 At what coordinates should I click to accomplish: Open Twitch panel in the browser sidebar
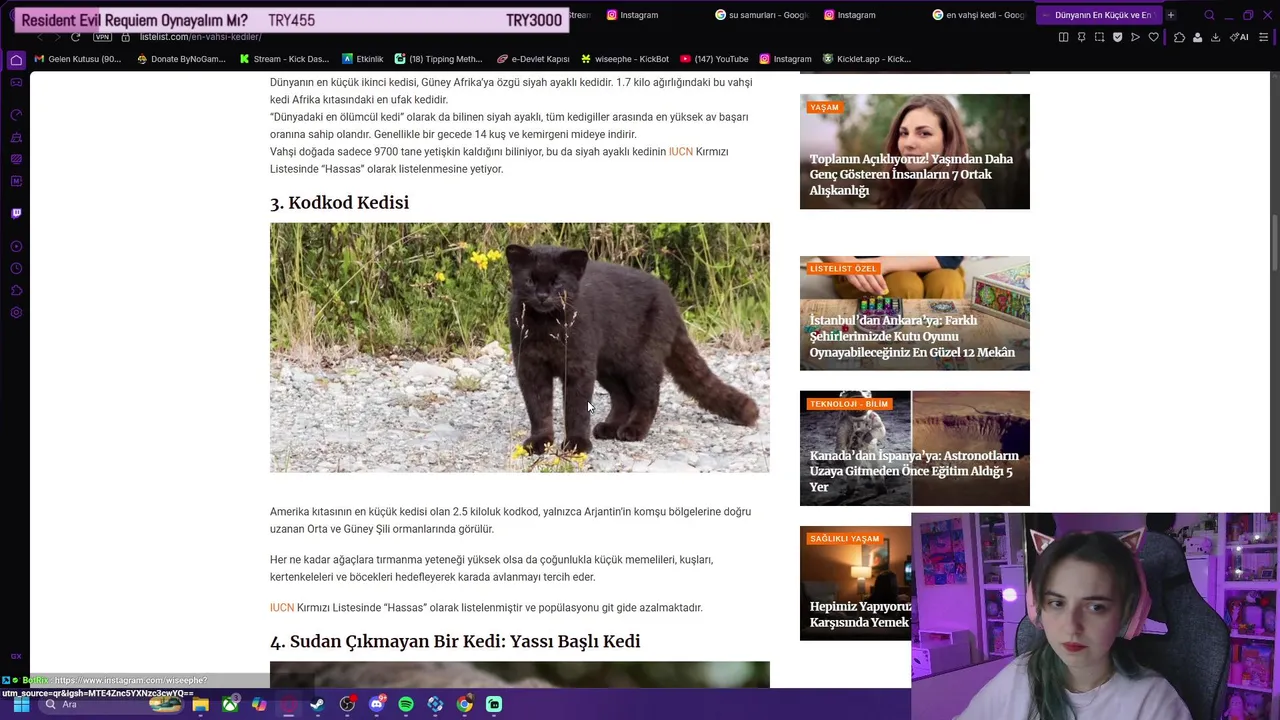(x=16, y=213)
